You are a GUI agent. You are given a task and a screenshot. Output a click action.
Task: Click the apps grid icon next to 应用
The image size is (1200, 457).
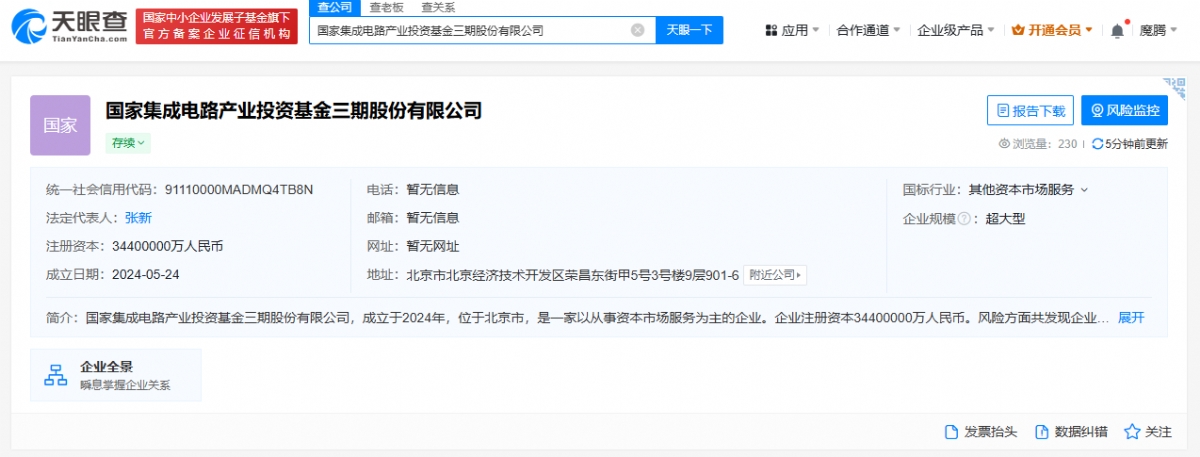(771, 31)
